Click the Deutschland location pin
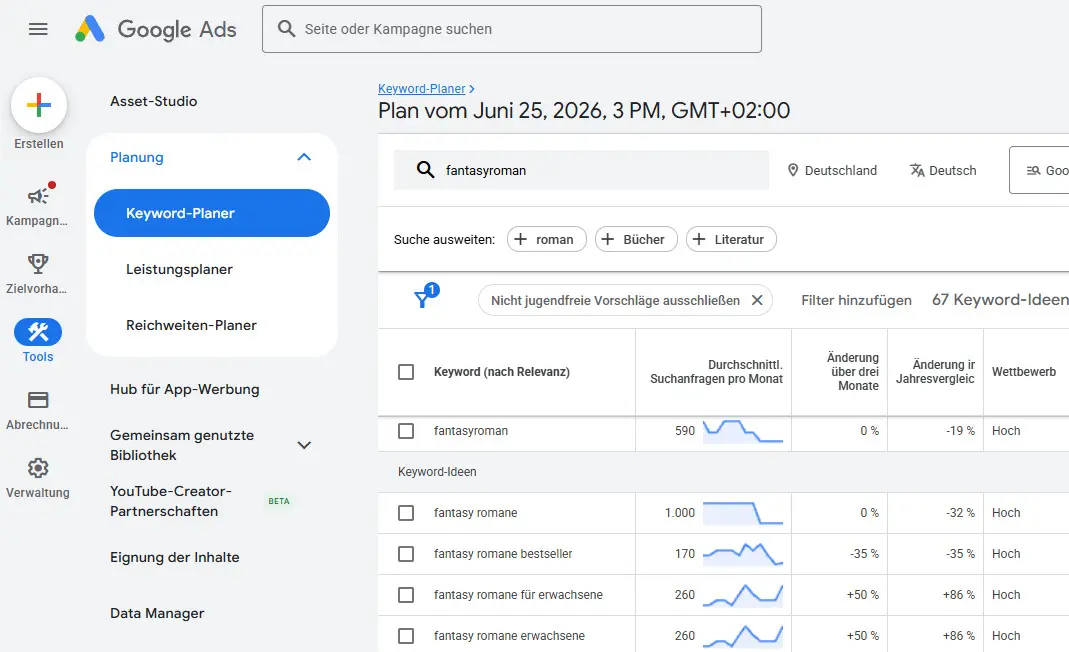1069x652 pixels. click(x=793, y=170)
